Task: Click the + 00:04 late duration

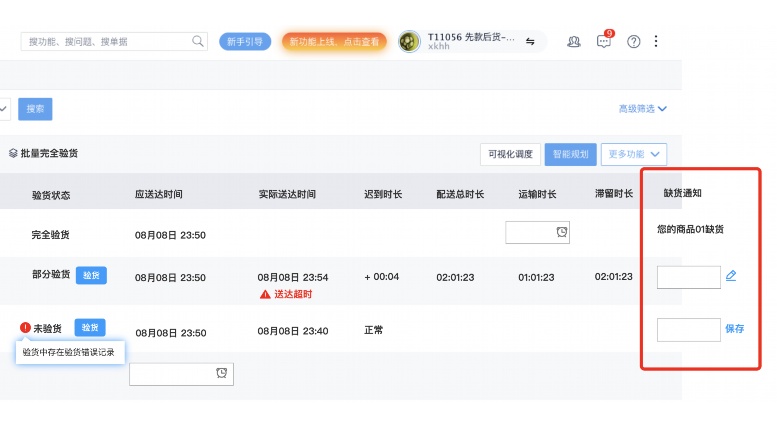Action: pyautogui.click(x=382, y=277)
